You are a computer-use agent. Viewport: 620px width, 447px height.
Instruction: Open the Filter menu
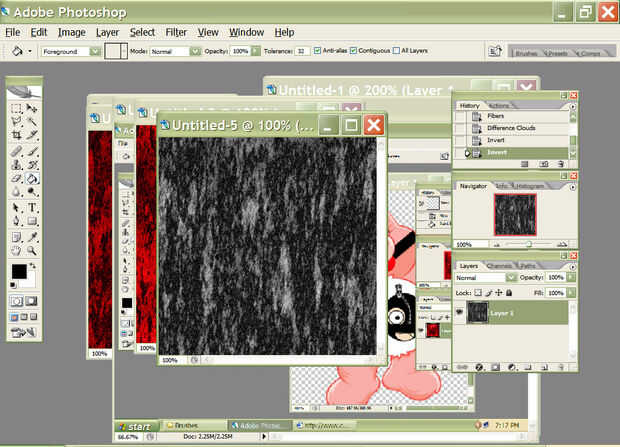click(176, 32)
